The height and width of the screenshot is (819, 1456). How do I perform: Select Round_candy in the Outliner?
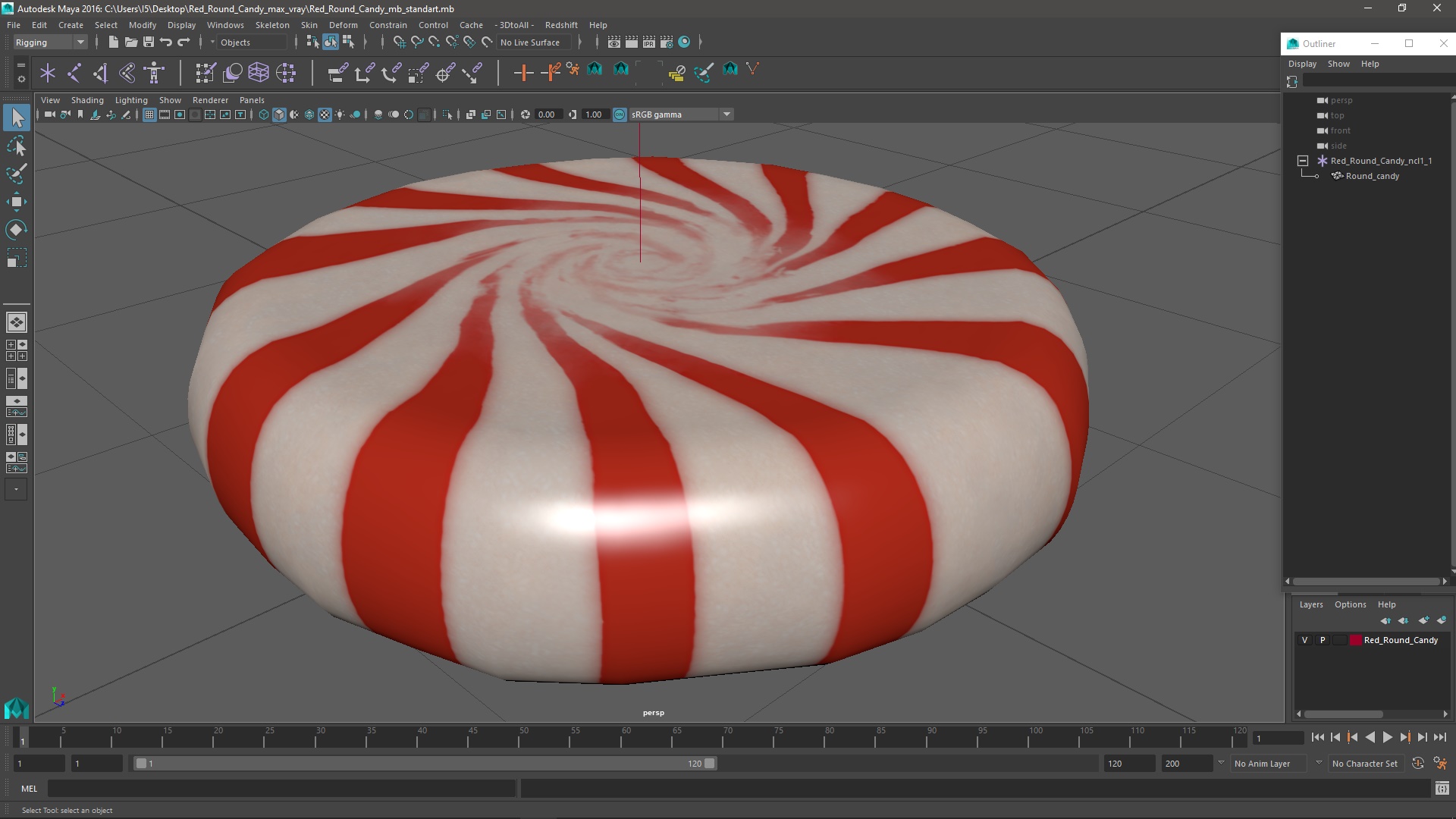[x=1372, y=176]
